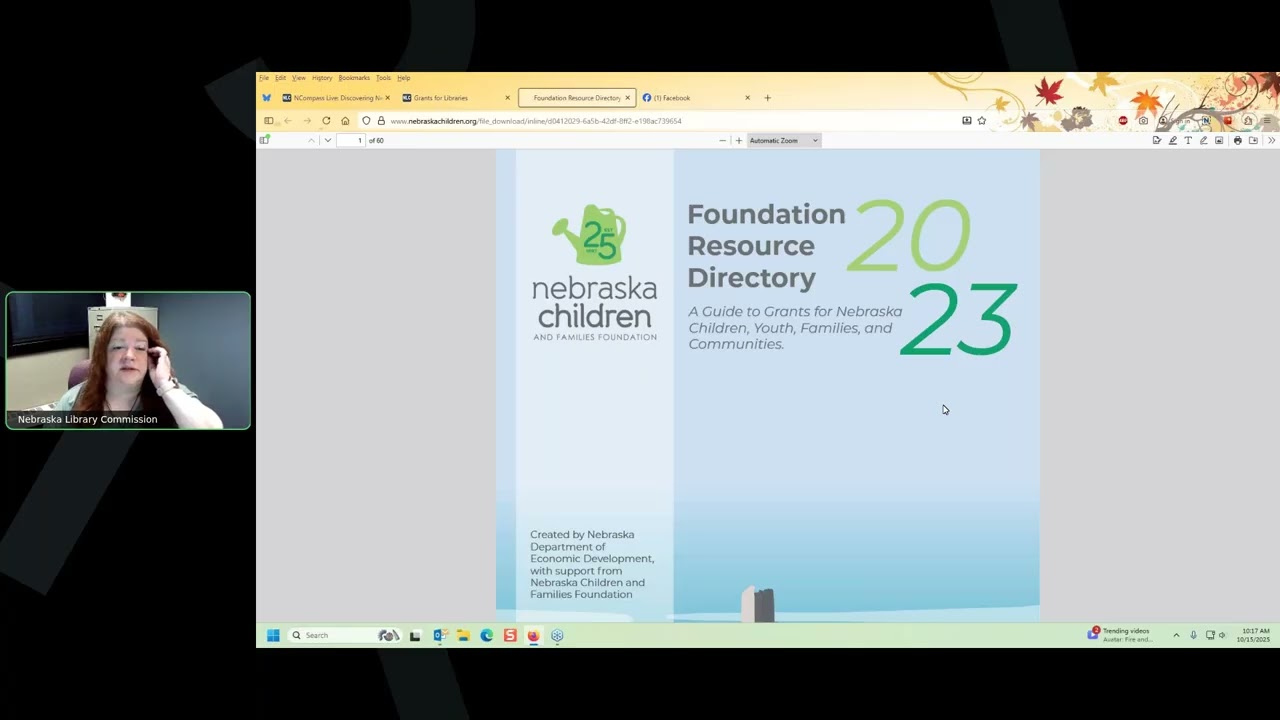Open Outlook from the taskbar
The height and width of the screenshot is (720, 1280).
(x=439, y=635)
